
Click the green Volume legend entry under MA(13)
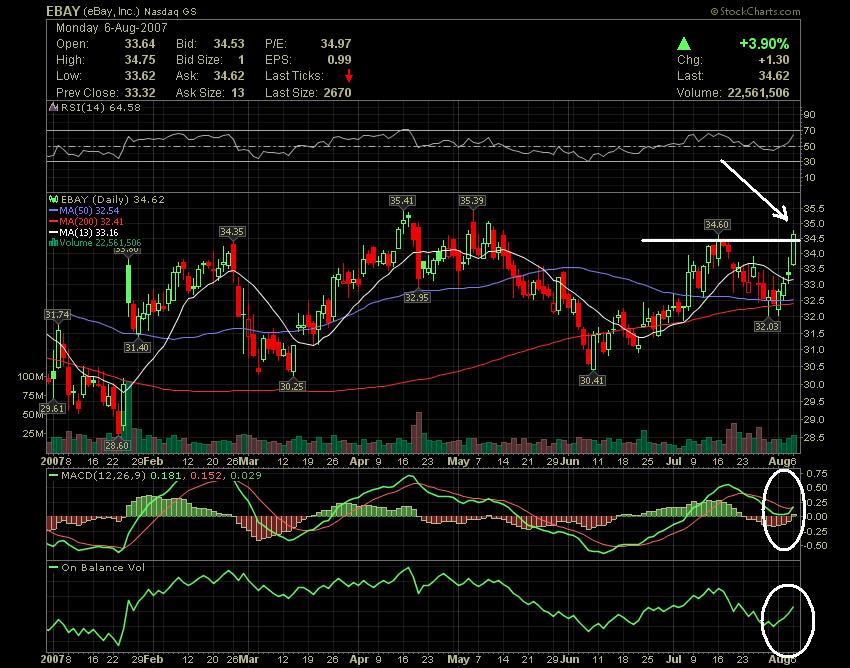click(x=100, y=242)
